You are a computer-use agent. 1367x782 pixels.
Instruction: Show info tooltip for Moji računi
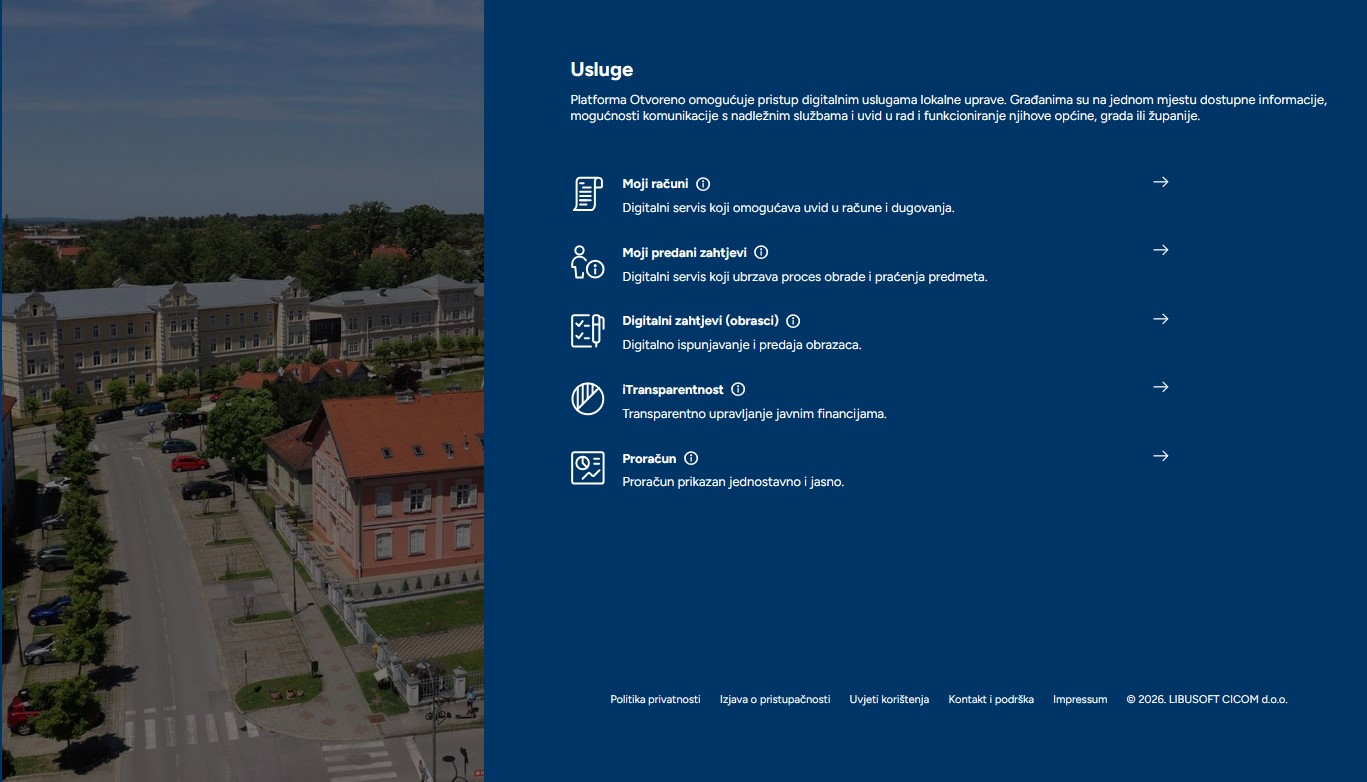point(703,184)
